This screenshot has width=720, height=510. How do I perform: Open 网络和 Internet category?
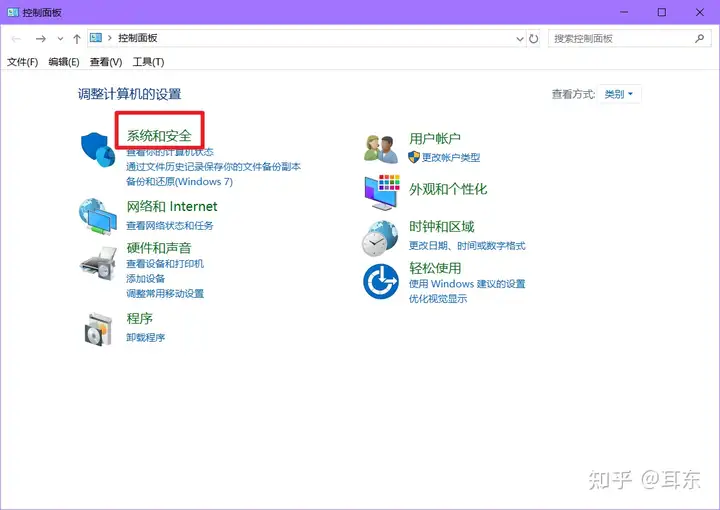coord(172,206)
